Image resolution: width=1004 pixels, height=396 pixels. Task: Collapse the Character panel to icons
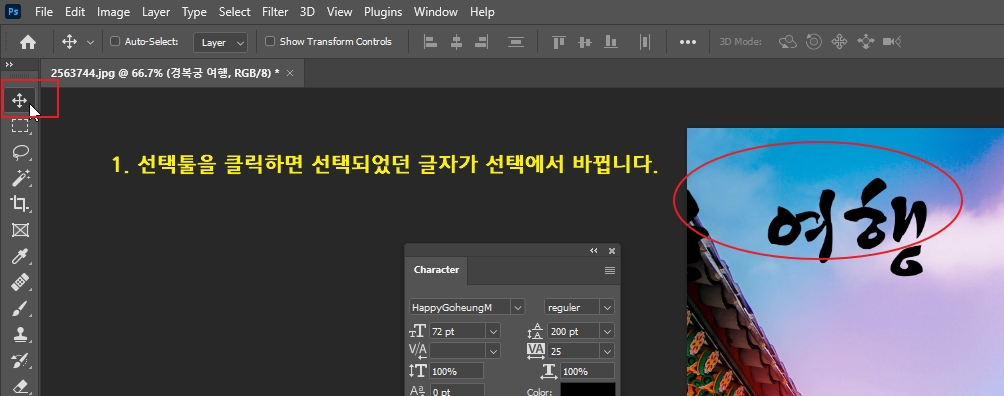[594, 251]
